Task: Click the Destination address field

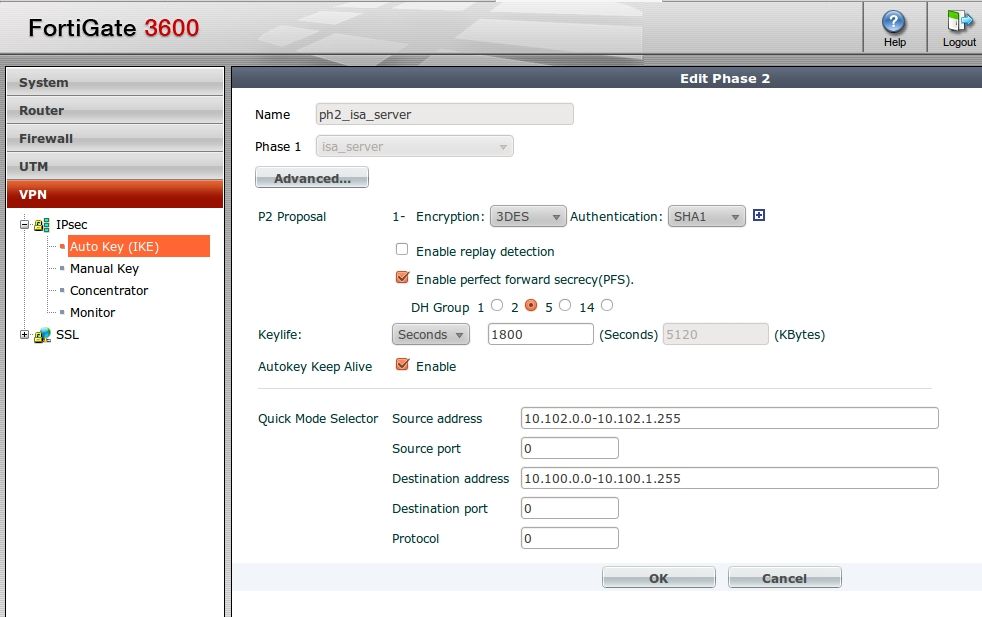Action: pyautogui.click(x=730, y=479)
